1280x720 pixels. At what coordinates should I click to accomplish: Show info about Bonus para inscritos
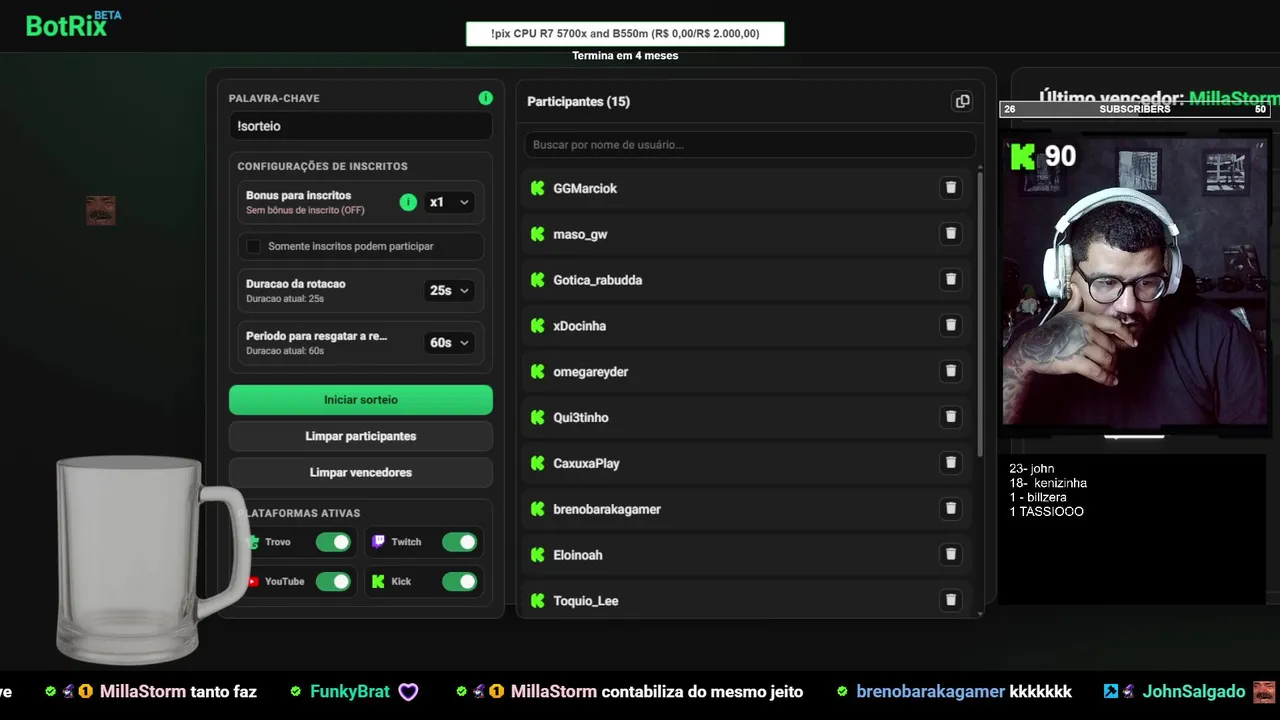coord(408,202)
